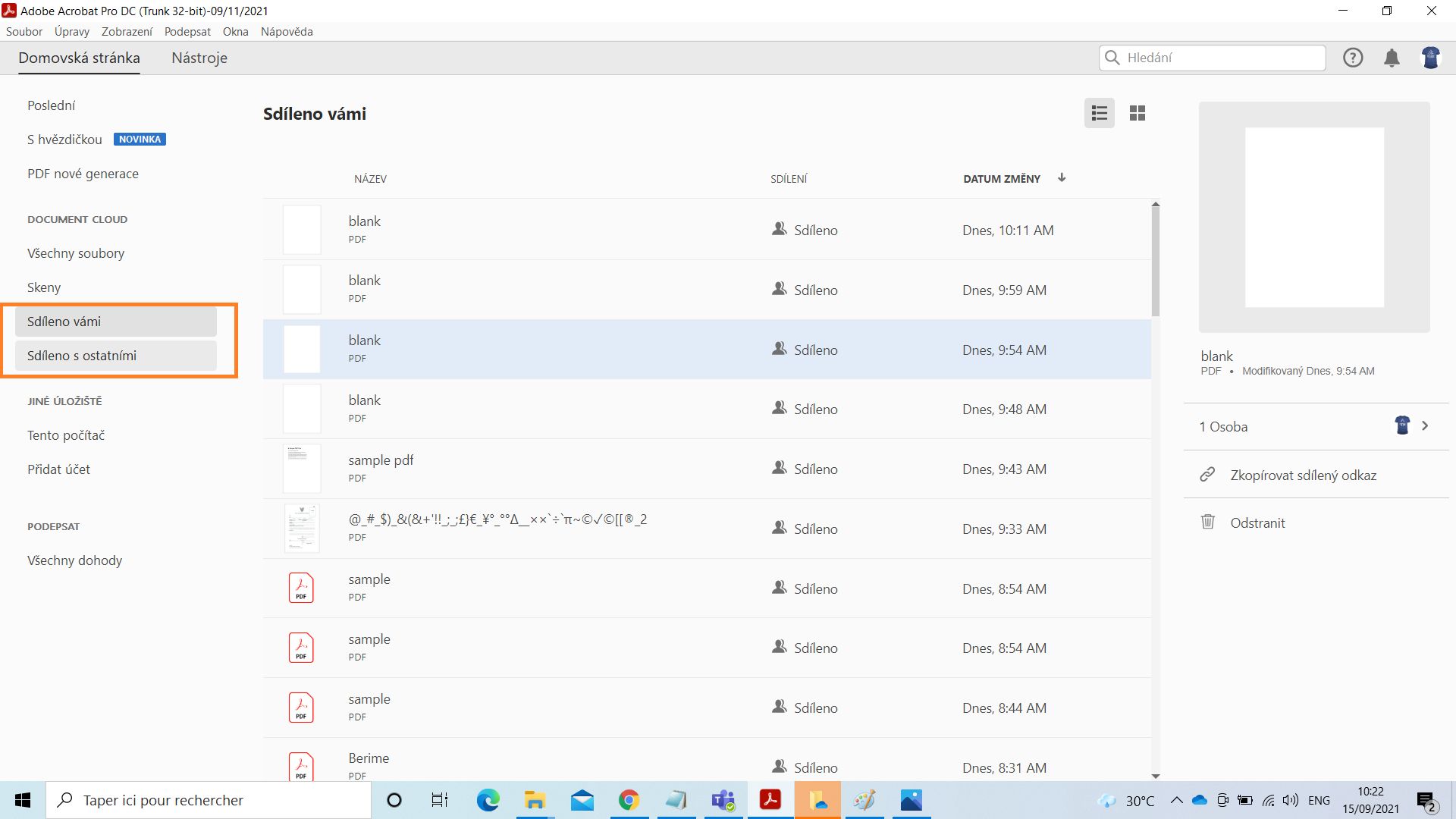Open the Help question mark icon

click(x=1352, y=58)
